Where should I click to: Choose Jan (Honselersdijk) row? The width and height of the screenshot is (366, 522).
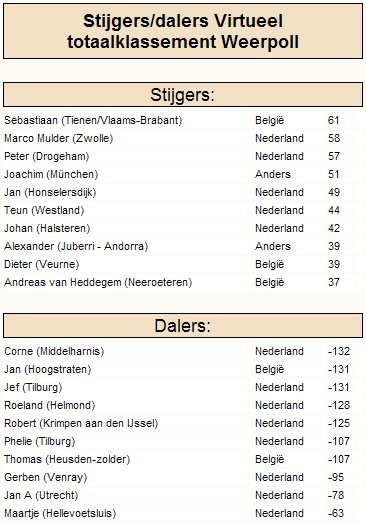tap(183, 192)
